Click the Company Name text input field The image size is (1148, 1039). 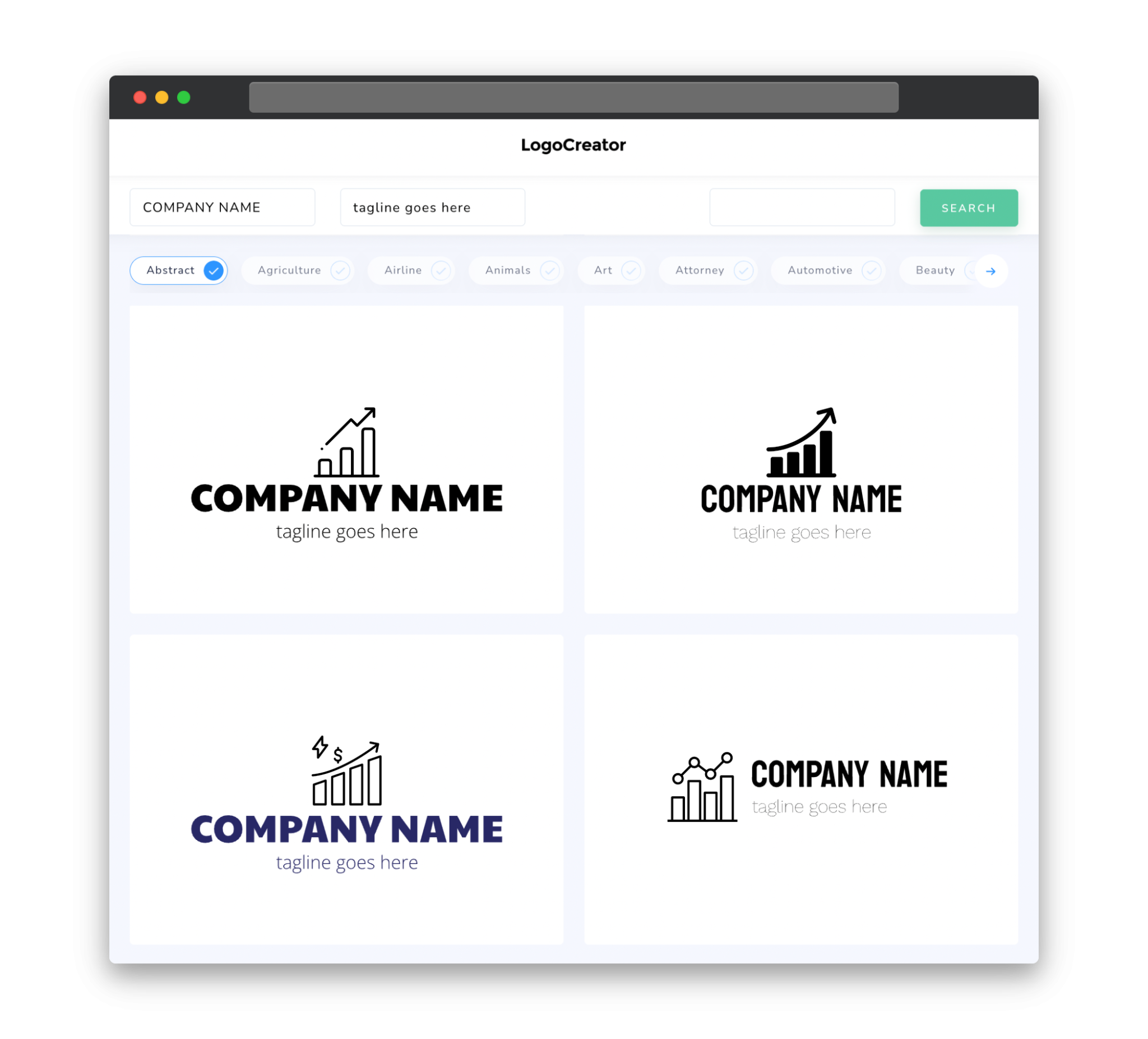coord(224,207)
